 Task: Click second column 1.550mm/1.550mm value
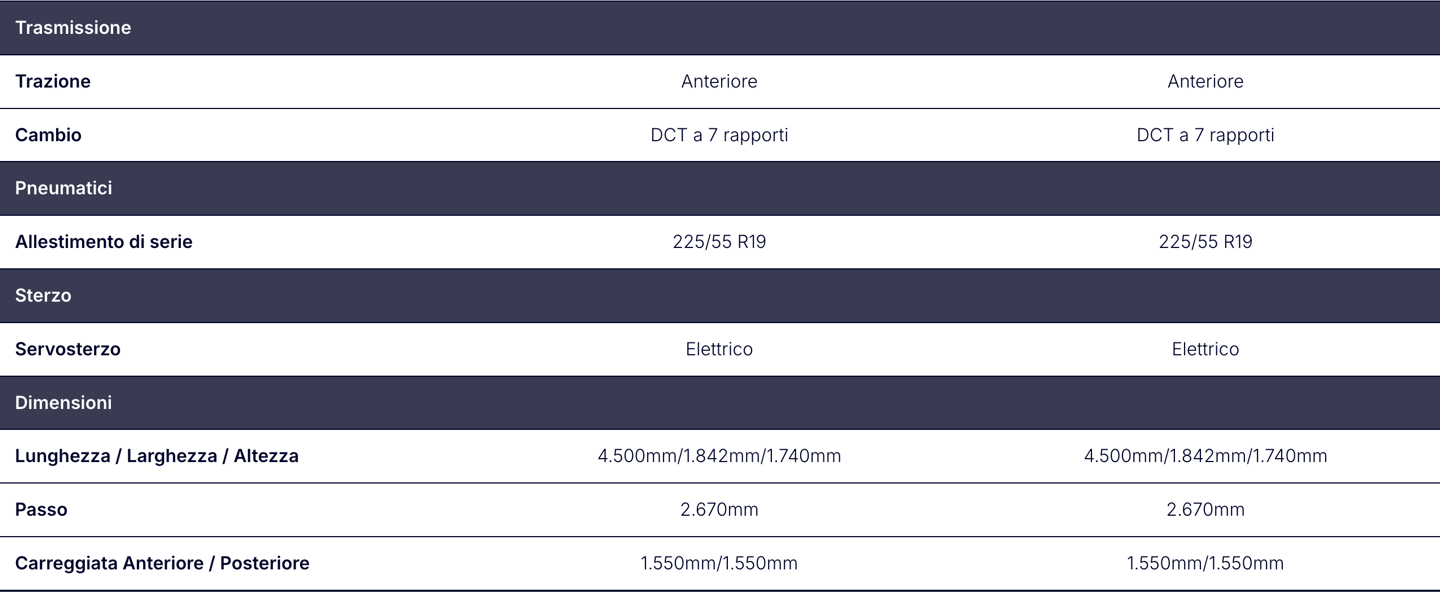1205,563
